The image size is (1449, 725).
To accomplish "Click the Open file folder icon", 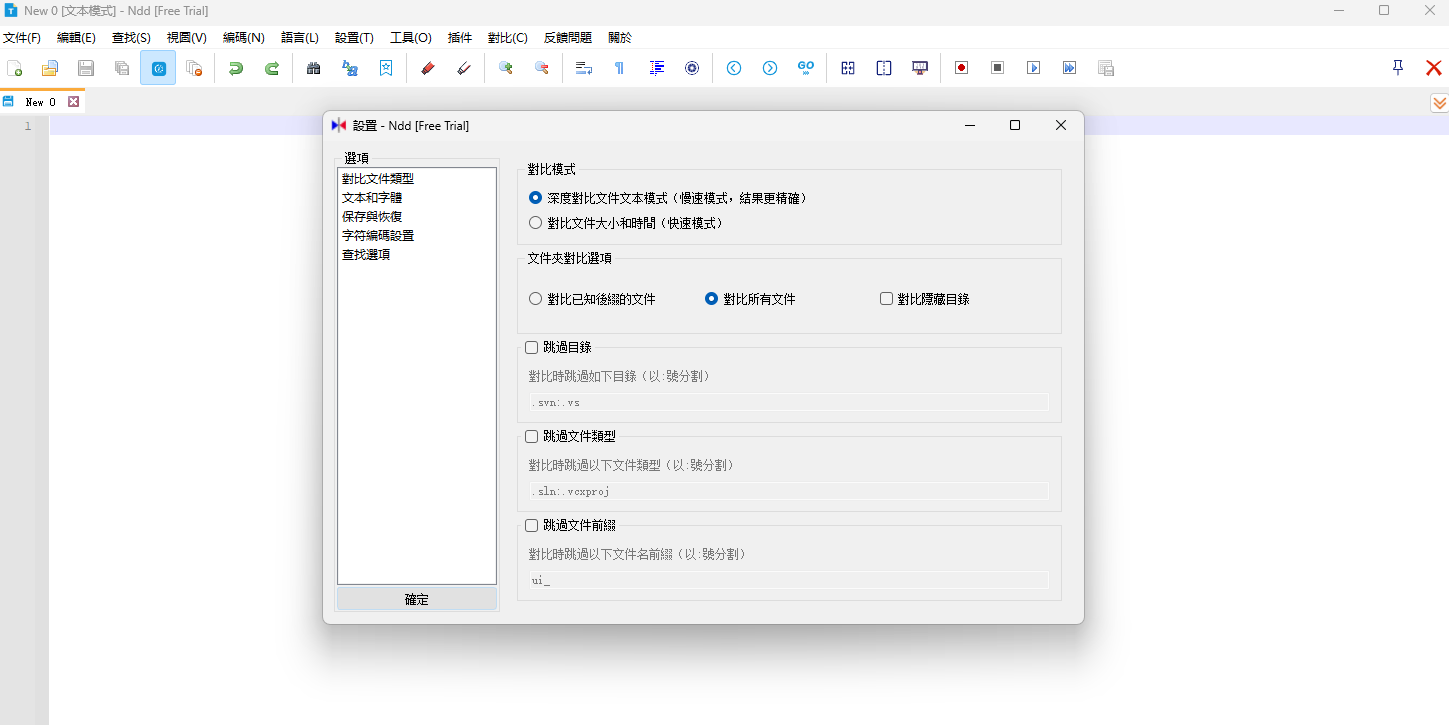I will (50, 68).
